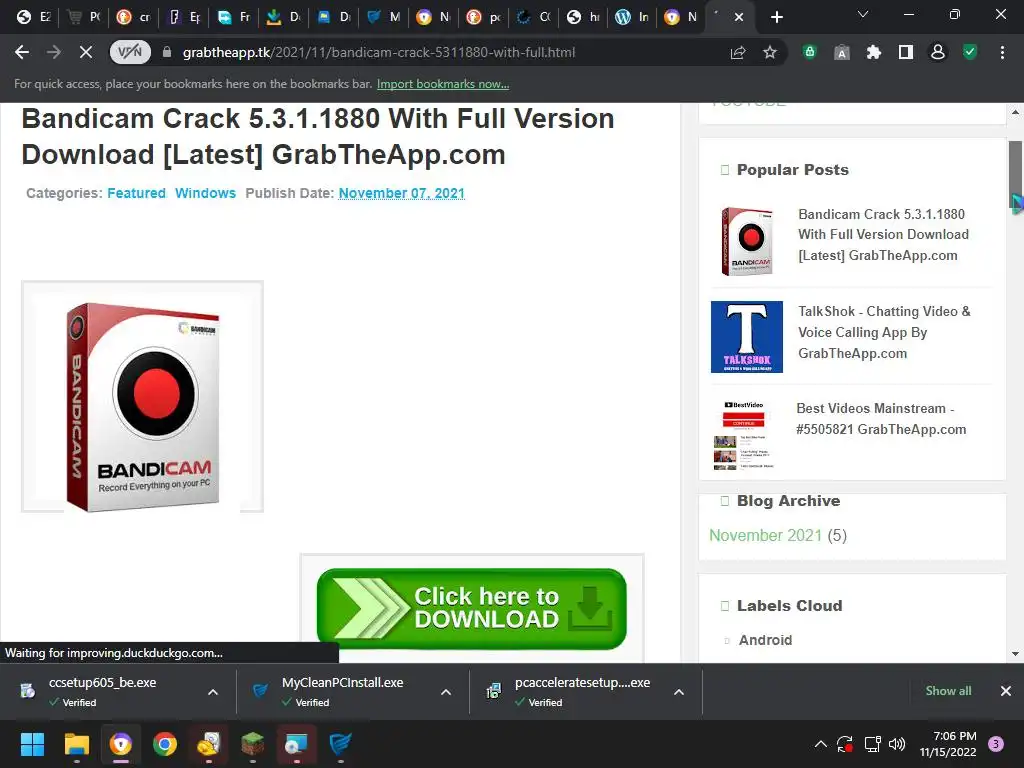Screen dimensions: 1024x768
Task: Open the network tray icon
Action: click(872, 744)
